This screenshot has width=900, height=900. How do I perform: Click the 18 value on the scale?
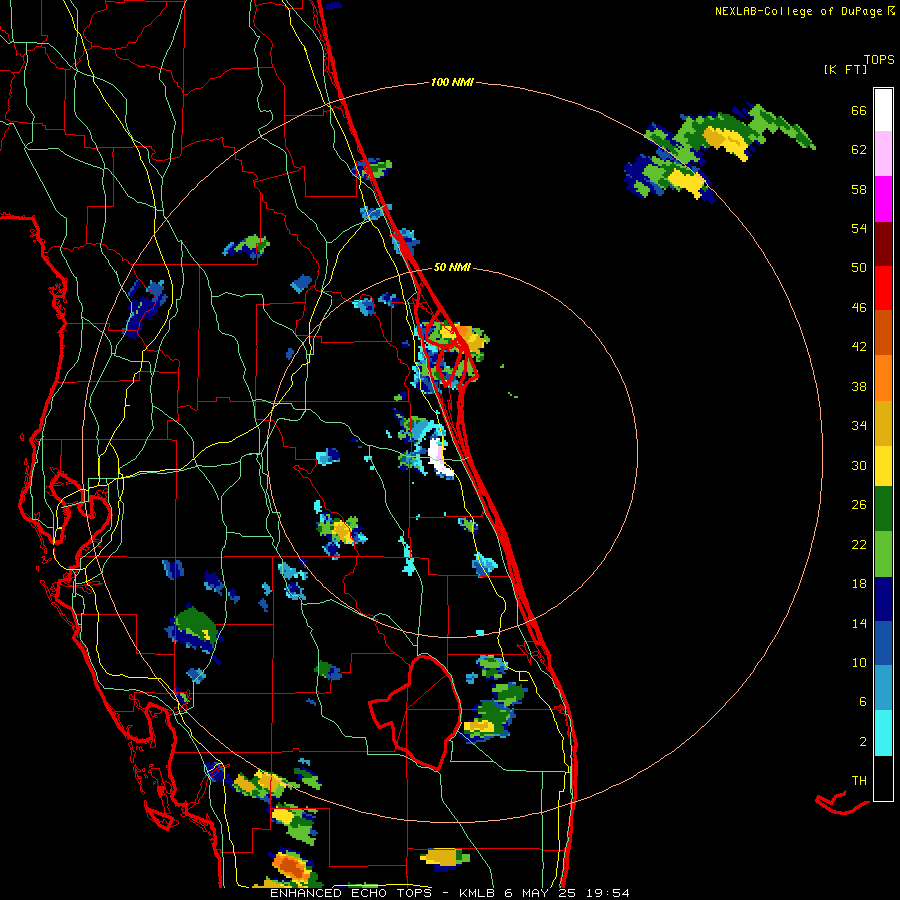pyautogui.click(x=859, y=584)
